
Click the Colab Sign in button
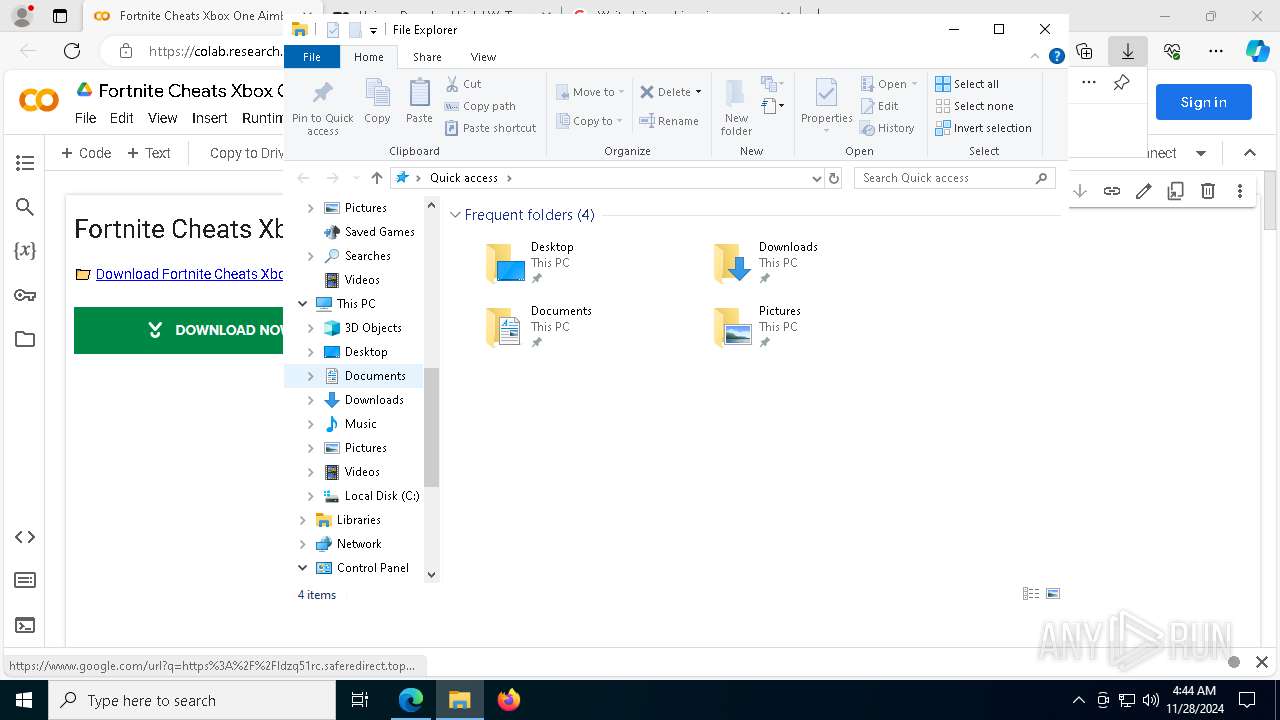[x=1203, y=102]
